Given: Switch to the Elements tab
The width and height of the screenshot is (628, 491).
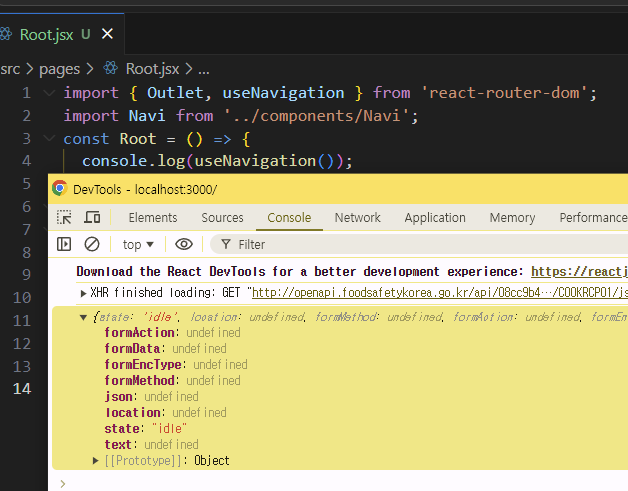Looking at the screenshot, I should (x=153, y=217).
